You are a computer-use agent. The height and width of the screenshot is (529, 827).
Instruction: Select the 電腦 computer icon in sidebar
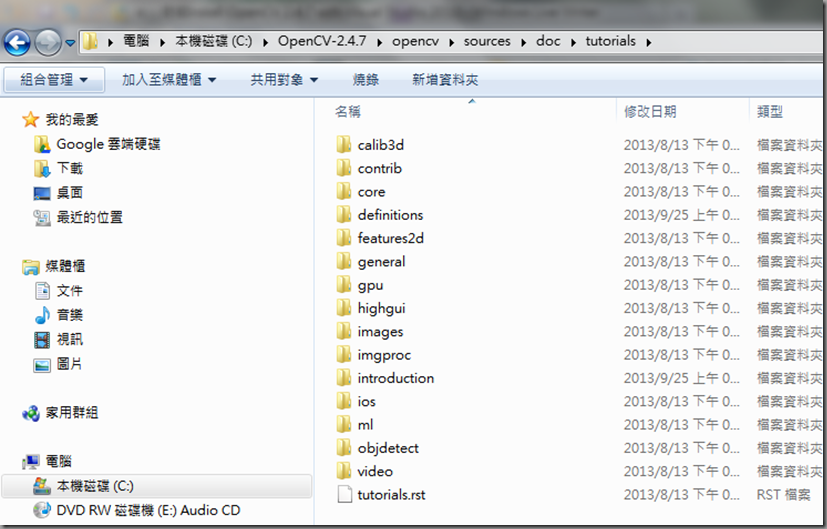31,462
